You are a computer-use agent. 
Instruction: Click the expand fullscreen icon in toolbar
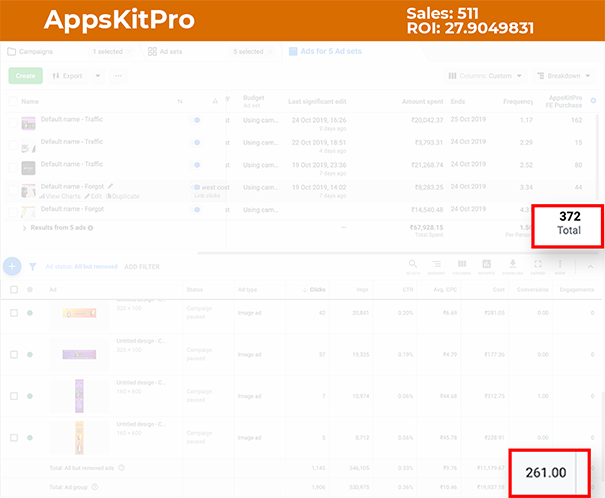point(538,266)
